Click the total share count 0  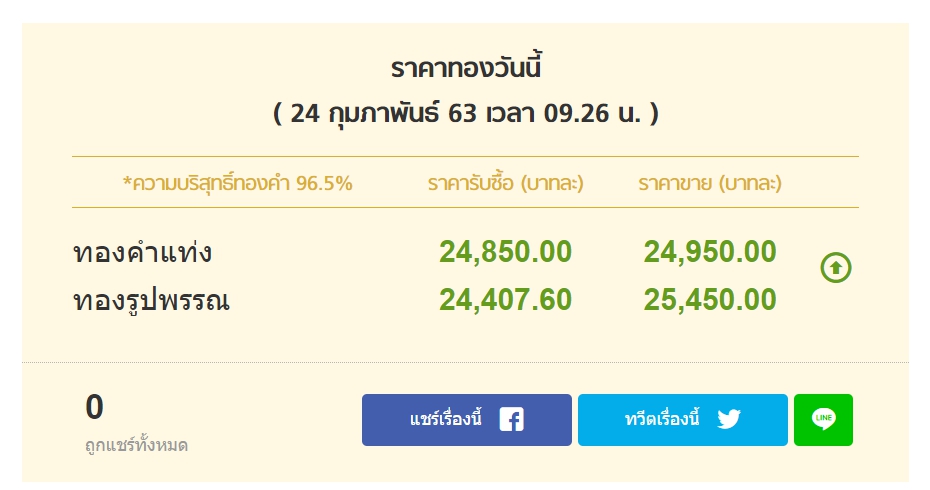(95, 408)
